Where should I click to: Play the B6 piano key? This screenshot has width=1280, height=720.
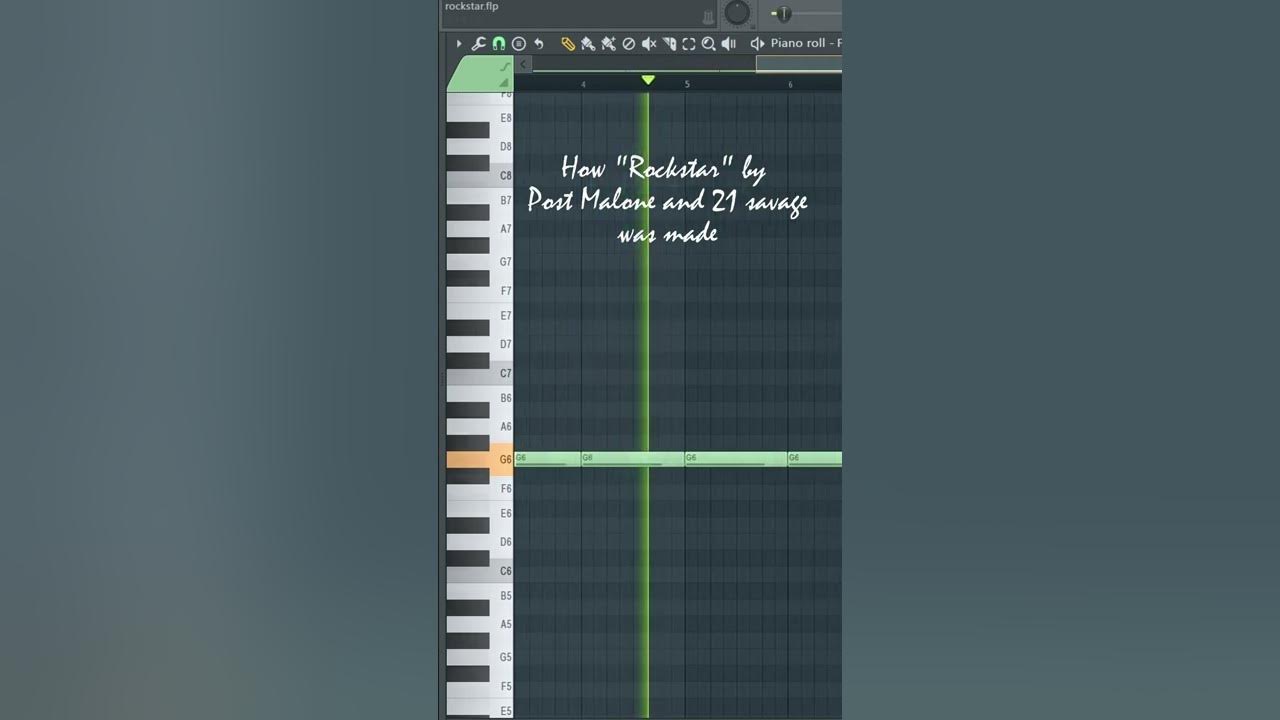[479, 400]
